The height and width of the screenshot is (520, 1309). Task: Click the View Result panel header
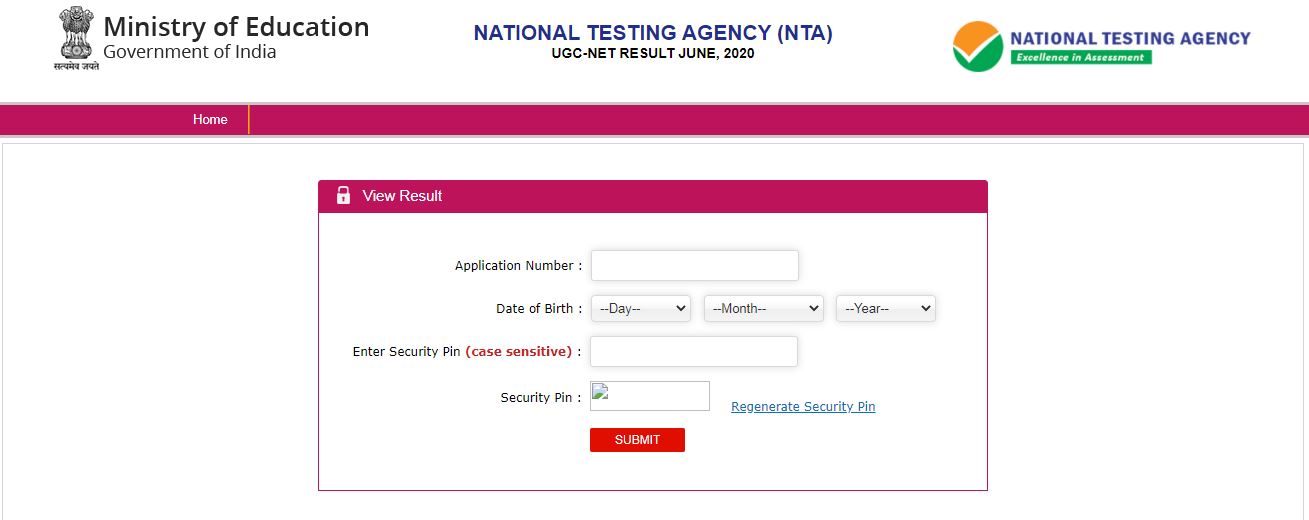point(652,196)
